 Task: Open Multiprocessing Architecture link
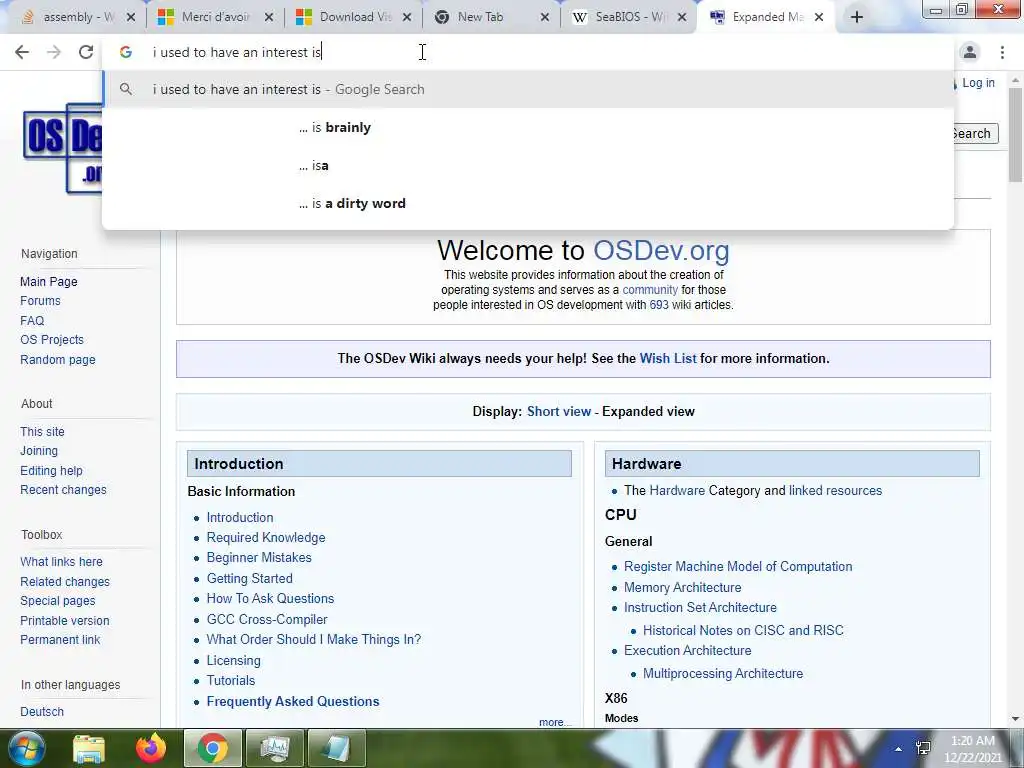tap(723, 673)
